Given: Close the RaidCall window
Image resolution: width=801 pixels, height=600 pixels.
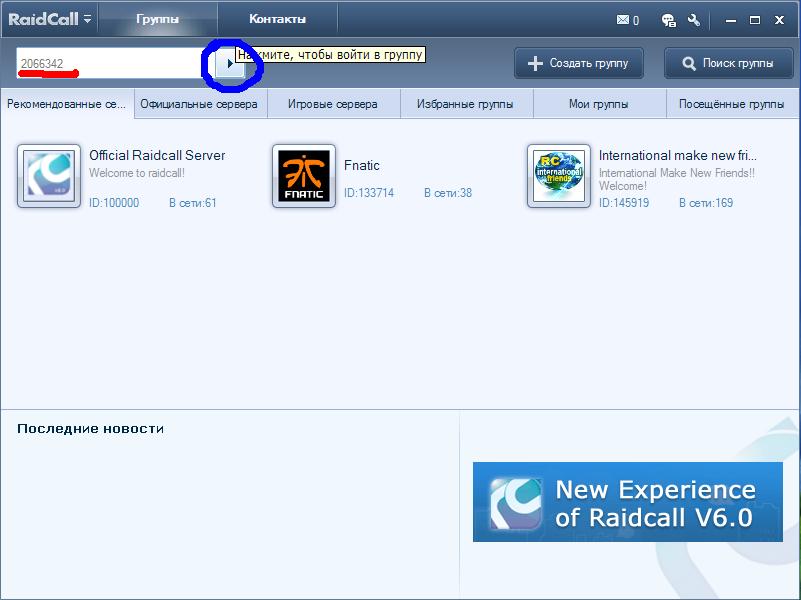Looking at the screenshot, I should pos(779,20).
